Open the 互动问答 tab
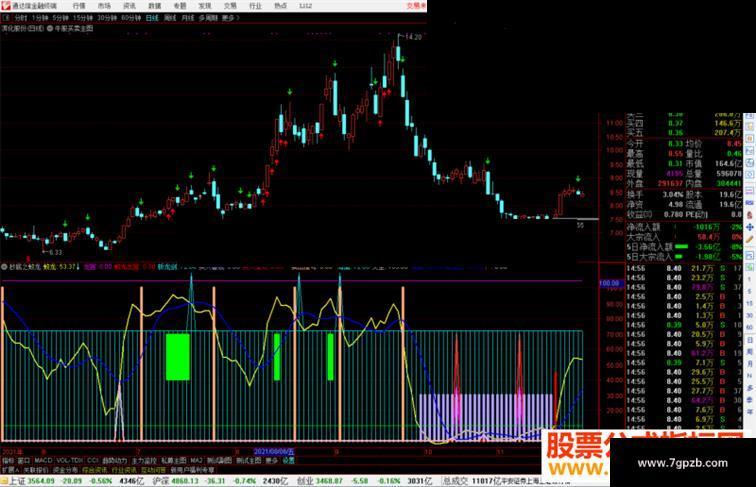756x487 pixels. click(x=153, y=470)
